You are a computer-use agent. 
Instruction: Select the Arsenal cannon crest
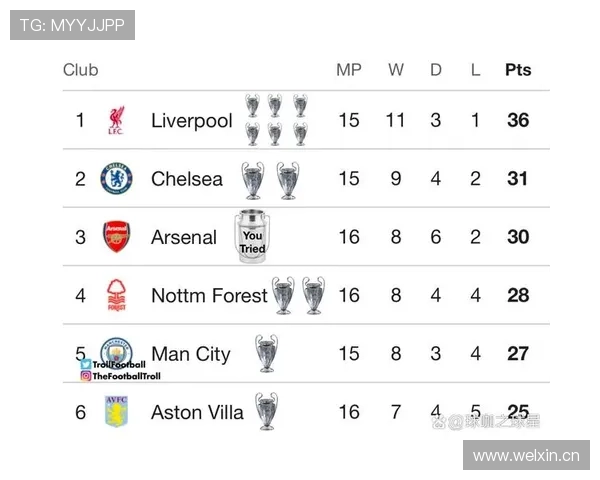116,237
